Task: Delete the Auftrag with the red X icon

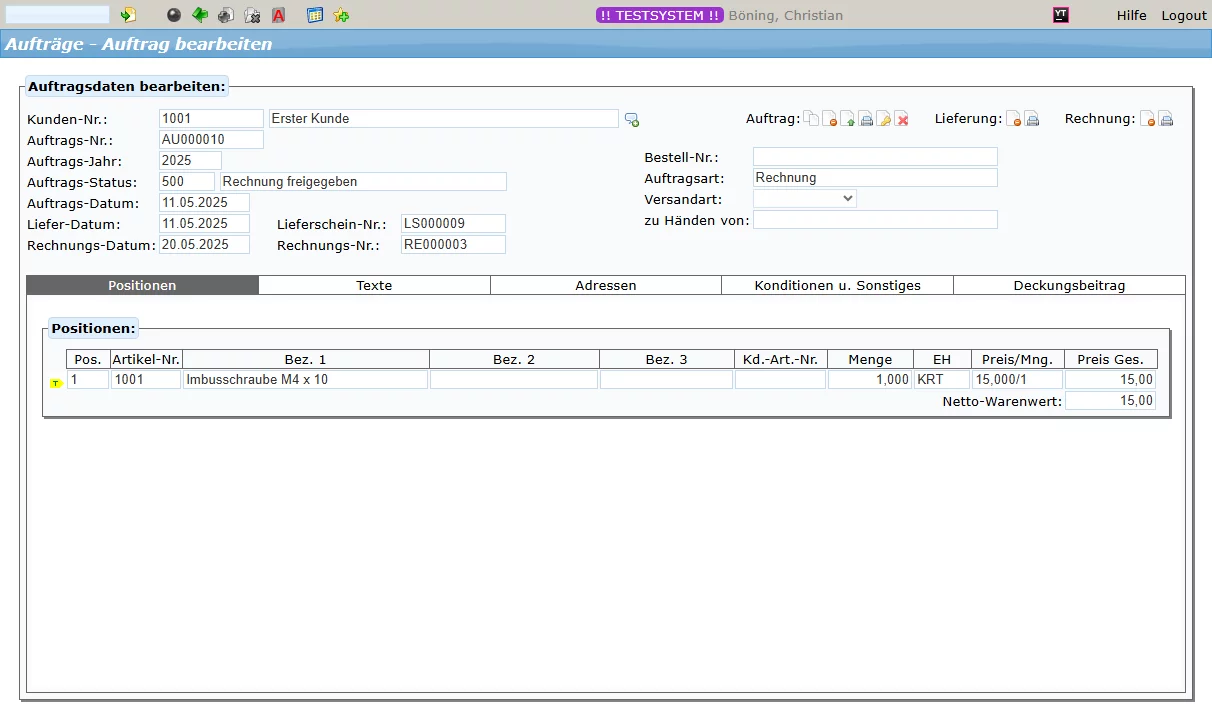Action: click(902, 119)
